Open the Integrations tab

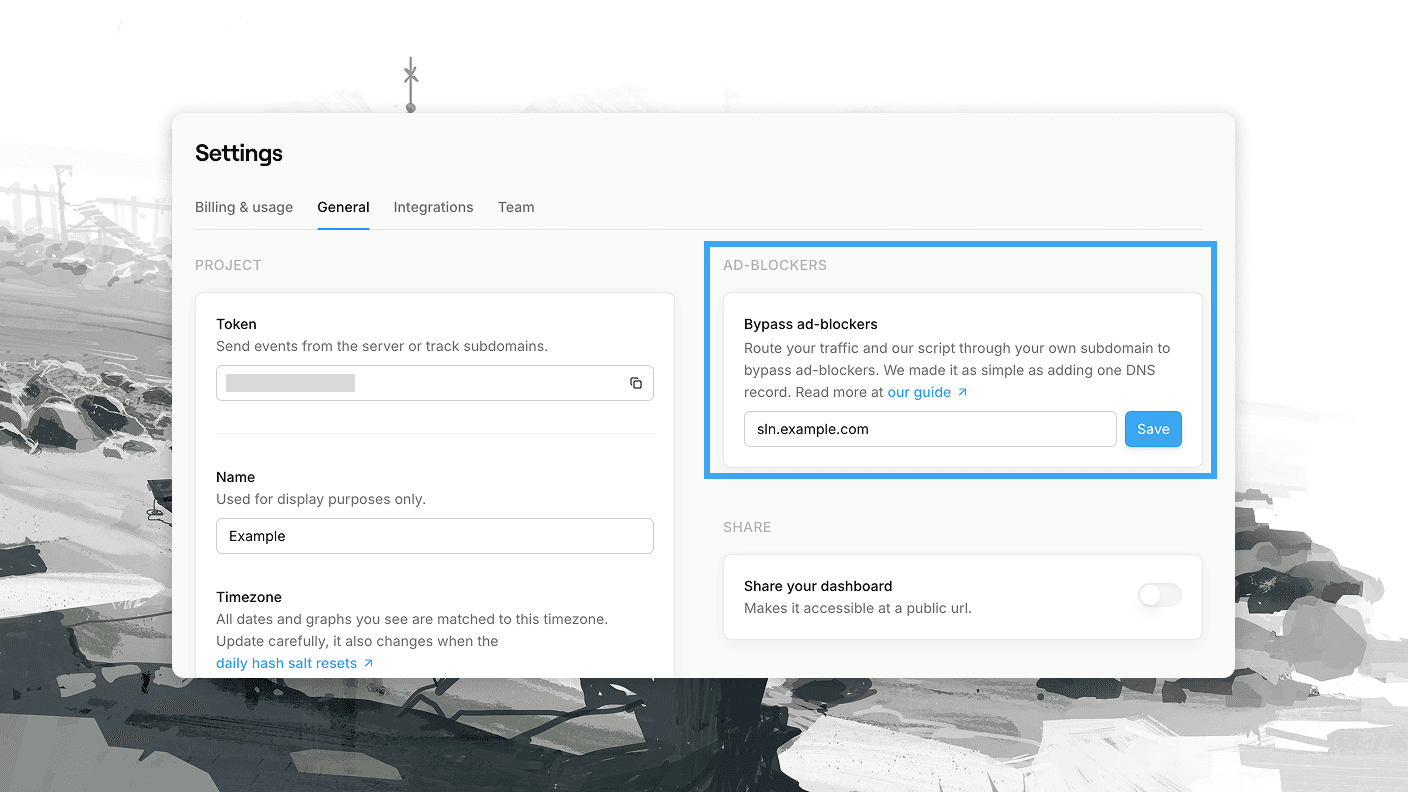point(433,207)
